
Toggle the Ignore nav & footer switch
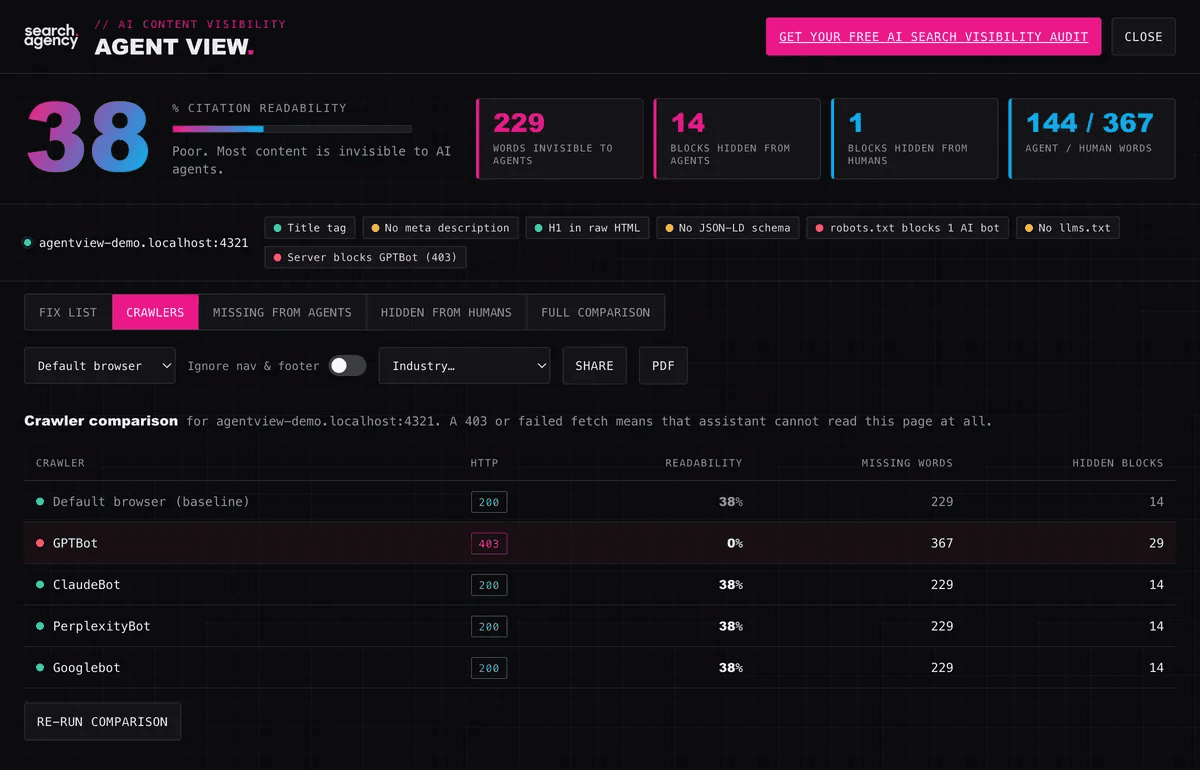348,366
